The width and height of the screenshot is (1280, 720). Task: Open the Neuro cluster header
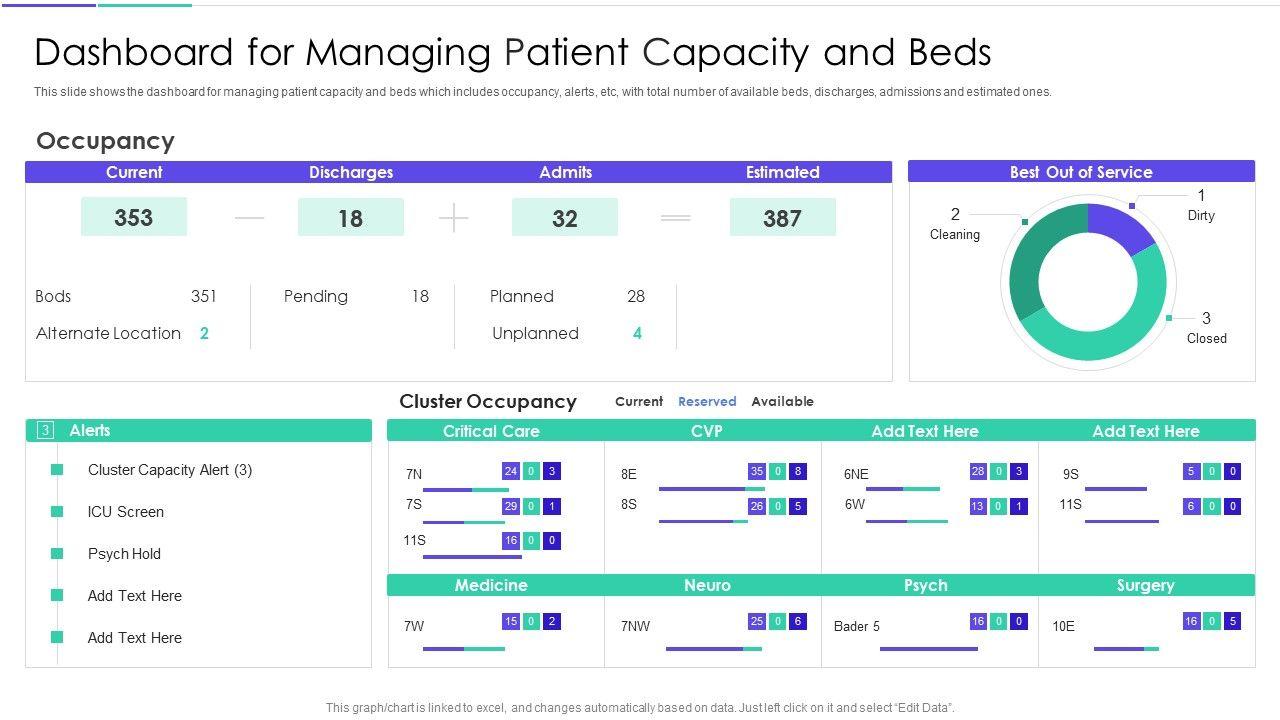[x=707, y=585]
